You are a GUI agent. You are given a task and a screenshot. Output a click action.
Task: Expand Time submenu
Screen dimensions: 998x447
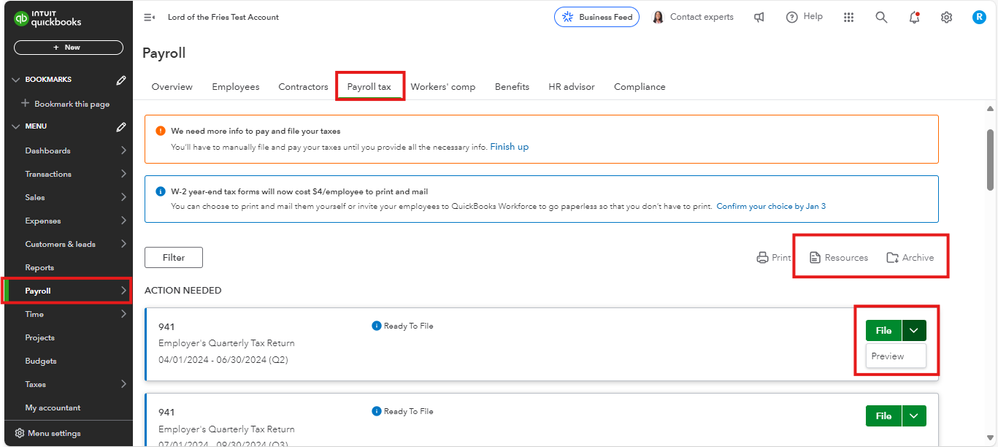pyautogui.click(x=123, y=314)
